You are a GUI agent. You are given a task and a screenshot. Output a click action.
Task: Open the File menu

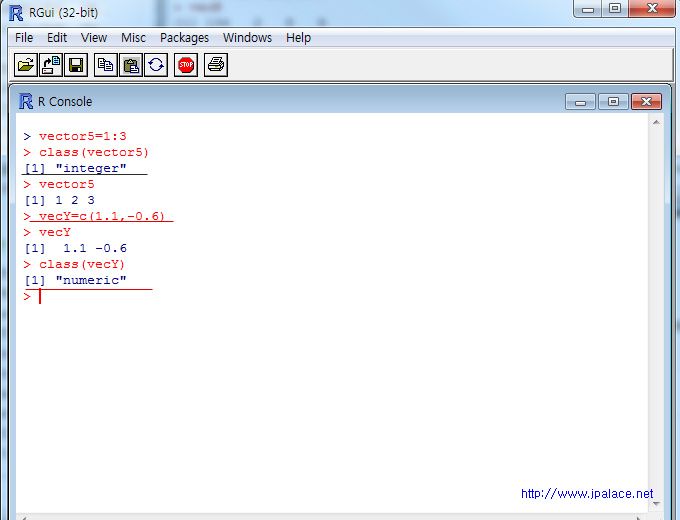pos(24,38)
